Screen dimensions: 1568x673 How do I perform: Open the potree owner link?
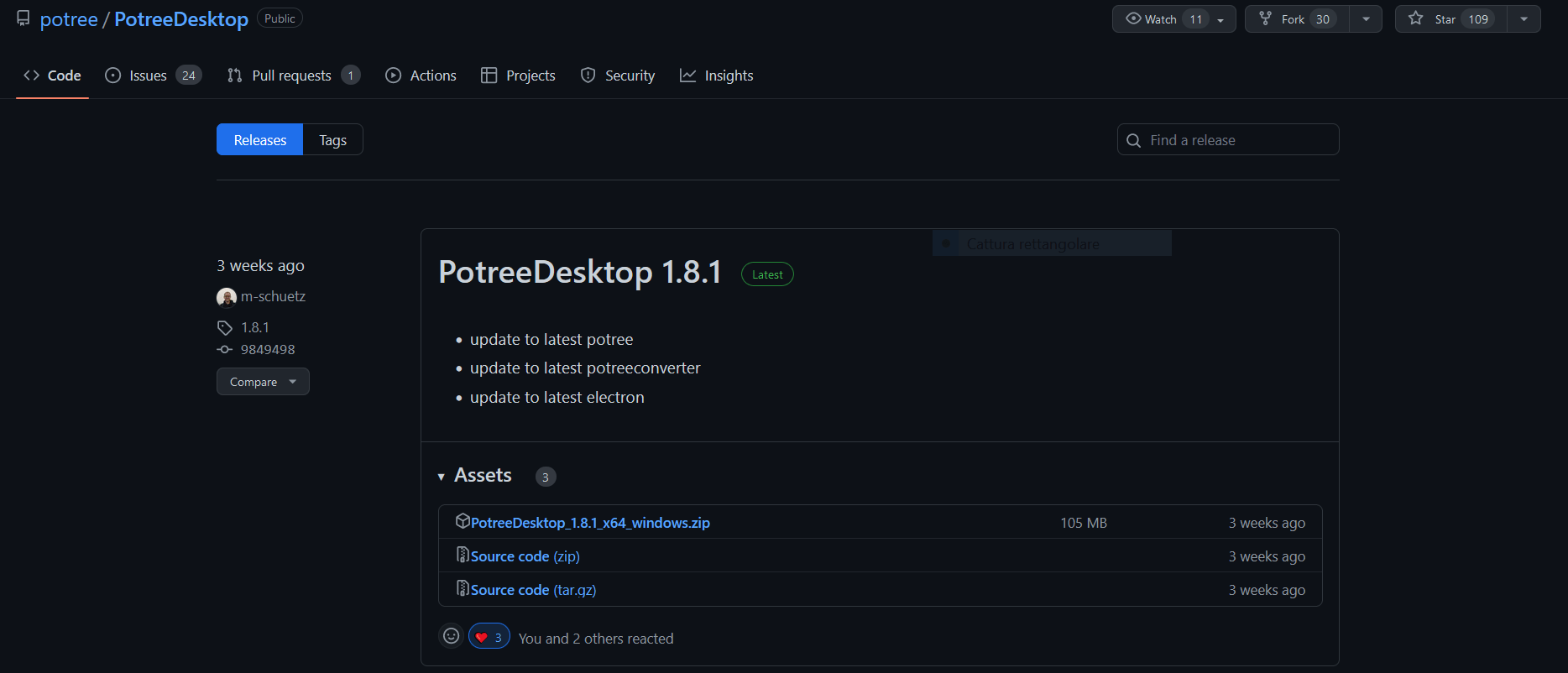pyautogui.click(x=69, y=19)
